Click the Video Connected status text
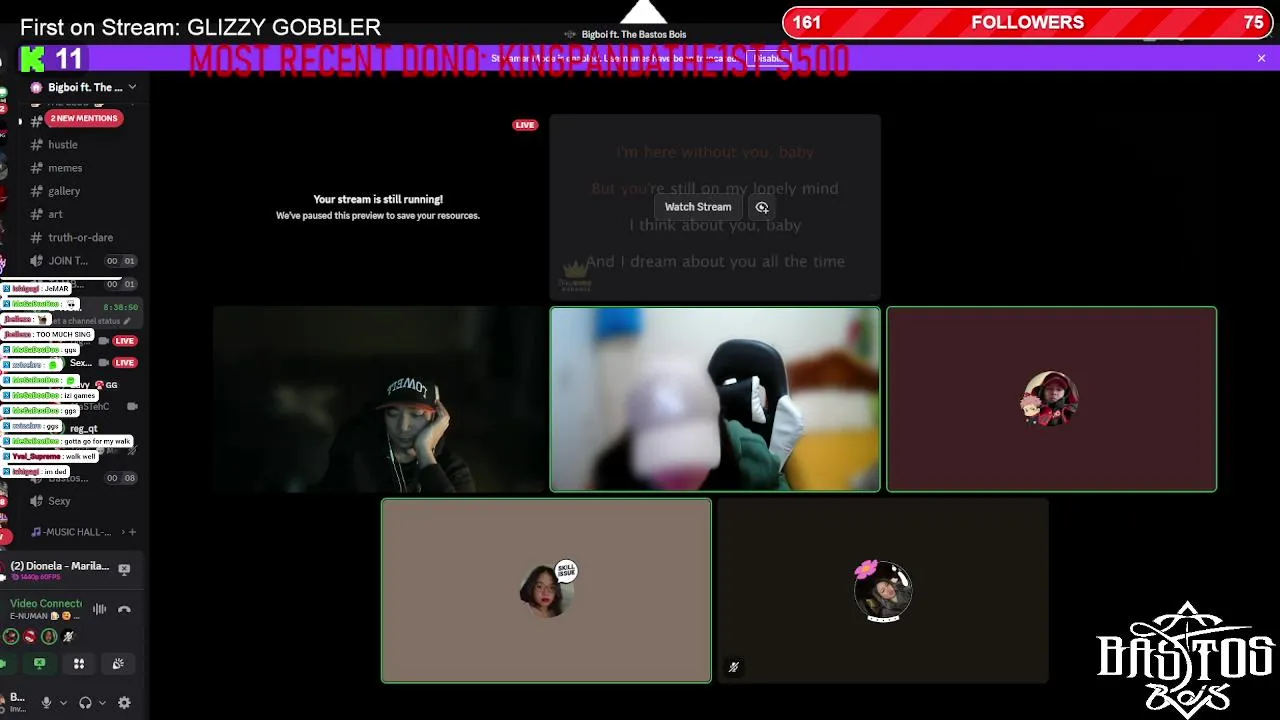 pyautogui.click(x=46, y=604)
